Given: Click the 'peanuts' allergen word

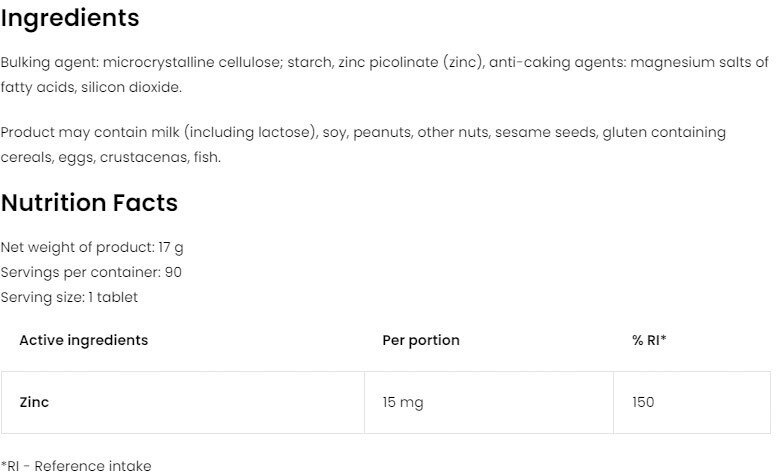Looking at the screenshot, I should 380,132.
